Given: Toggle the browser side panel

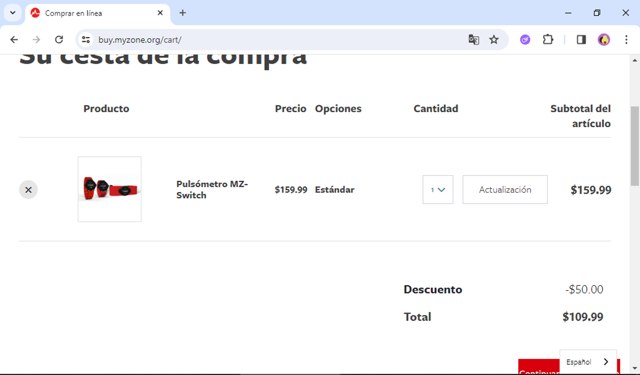Looking at the screenshot, I should 581,40.
